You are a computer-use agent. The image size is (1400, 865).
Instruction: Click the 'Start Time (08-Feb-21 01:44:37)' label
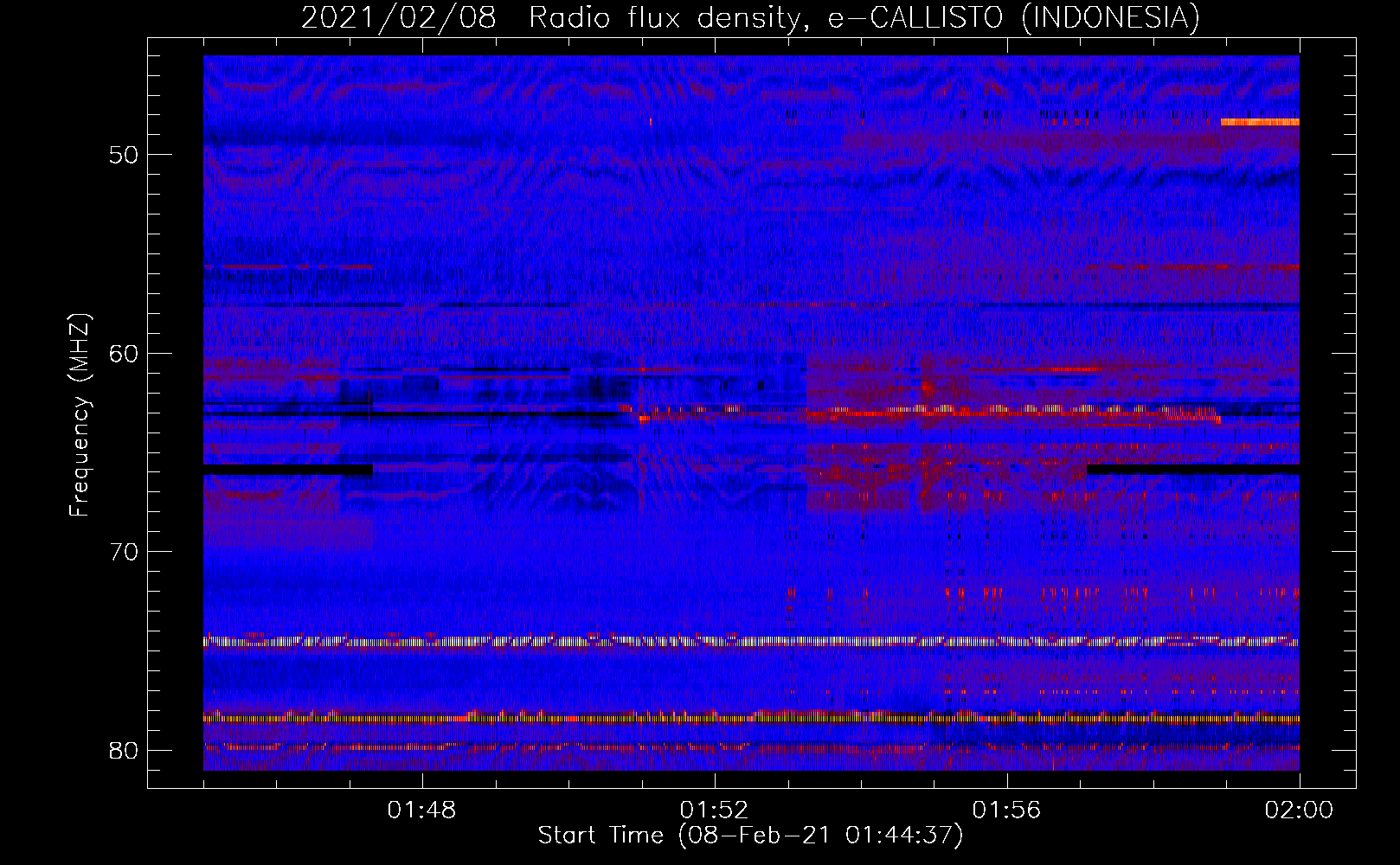point(750,836)
